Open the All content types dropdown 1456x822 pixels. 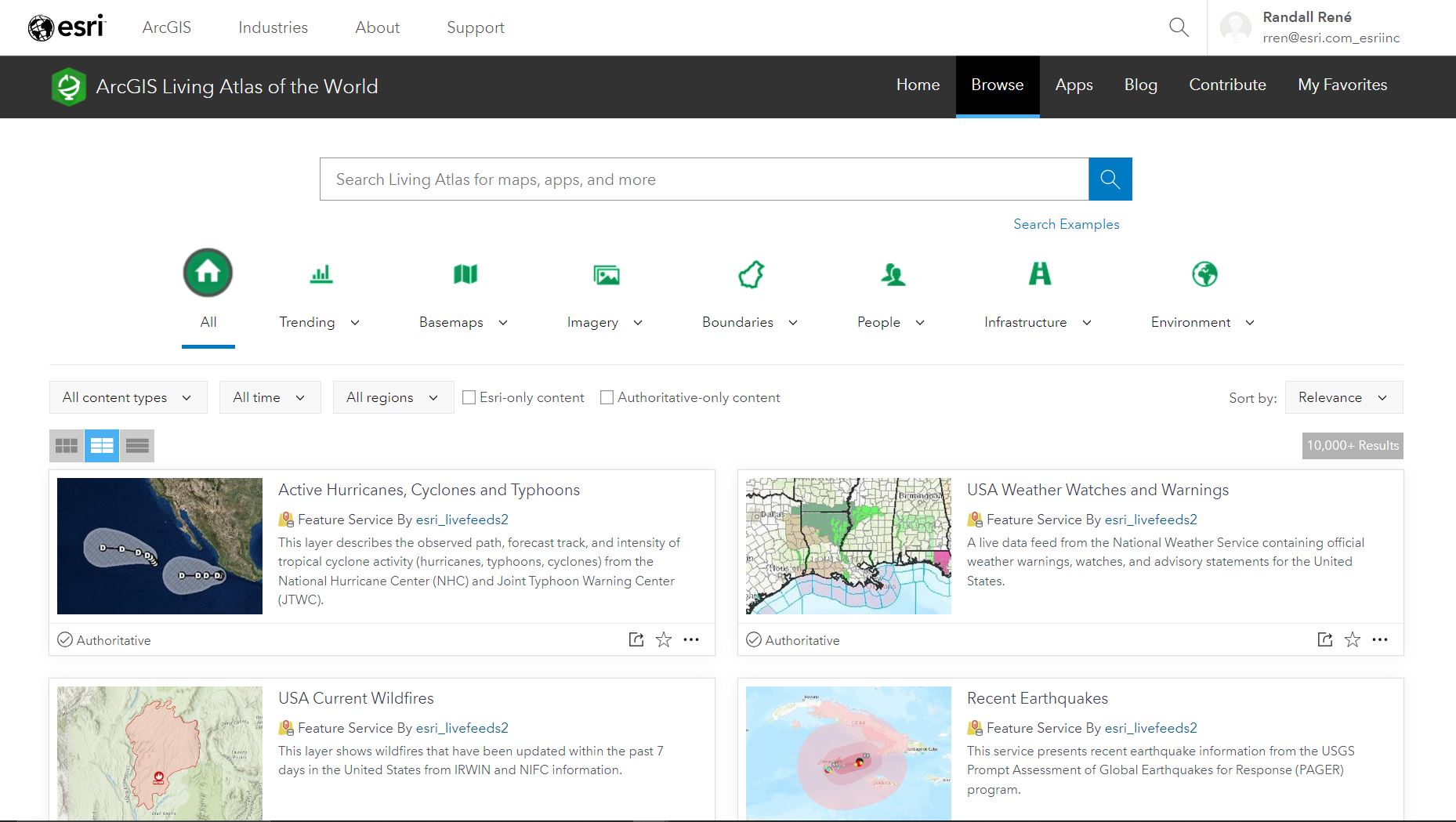[127, 397]
